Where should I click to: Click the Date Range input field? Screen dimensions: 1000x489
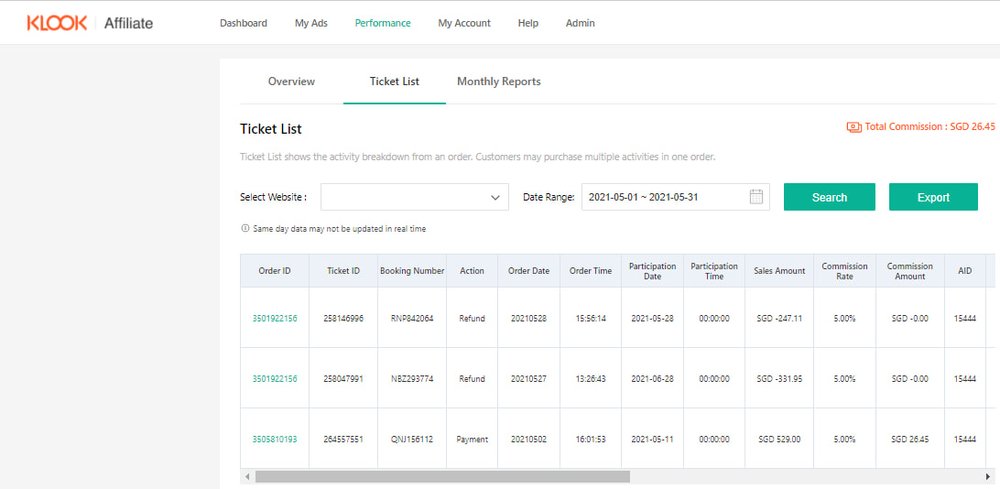675,197
